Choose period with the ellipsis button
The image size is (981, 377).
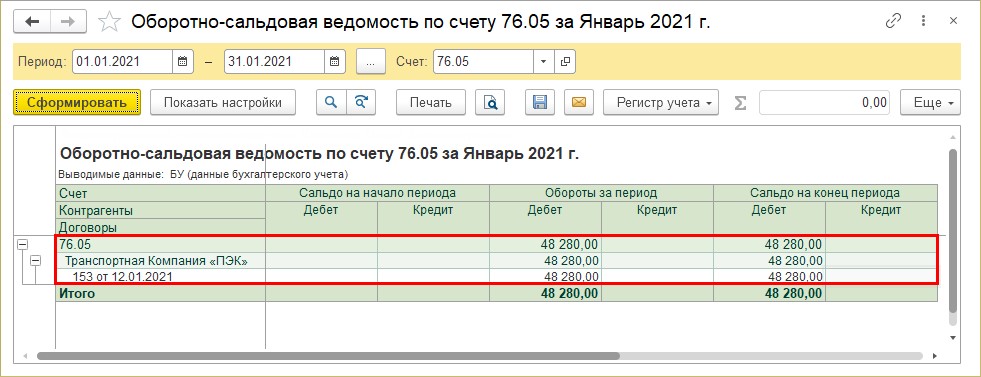(370, 62)
